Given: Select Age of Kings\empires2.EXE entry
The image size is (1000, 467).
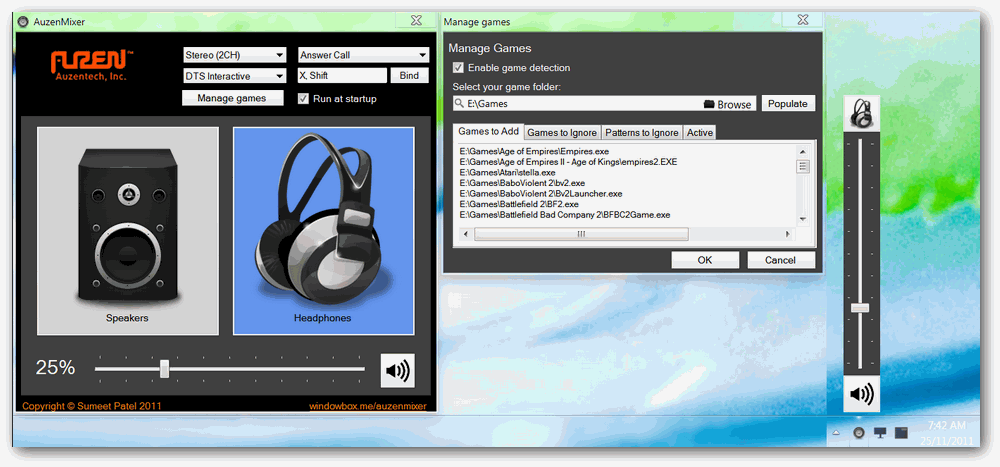Looking at the screenshot, I should click(568, 162).
